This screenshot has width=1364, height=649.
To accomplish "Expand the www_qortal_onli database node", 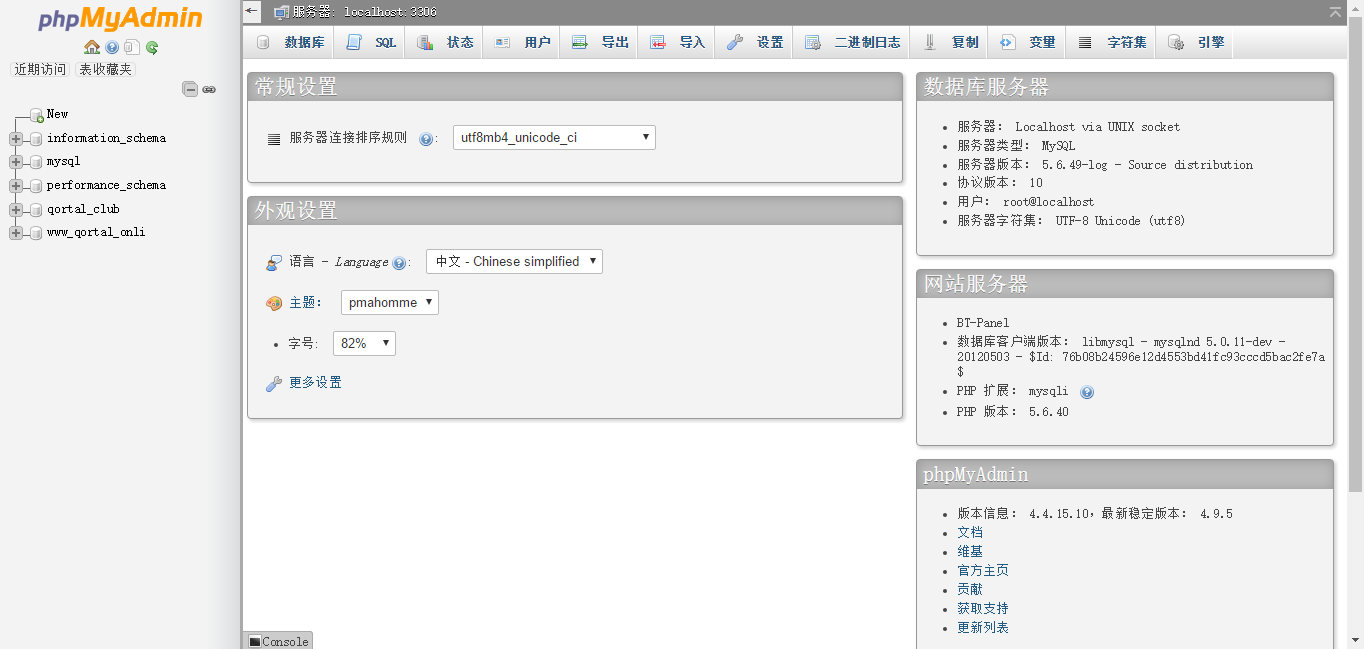I will (15, 233).
